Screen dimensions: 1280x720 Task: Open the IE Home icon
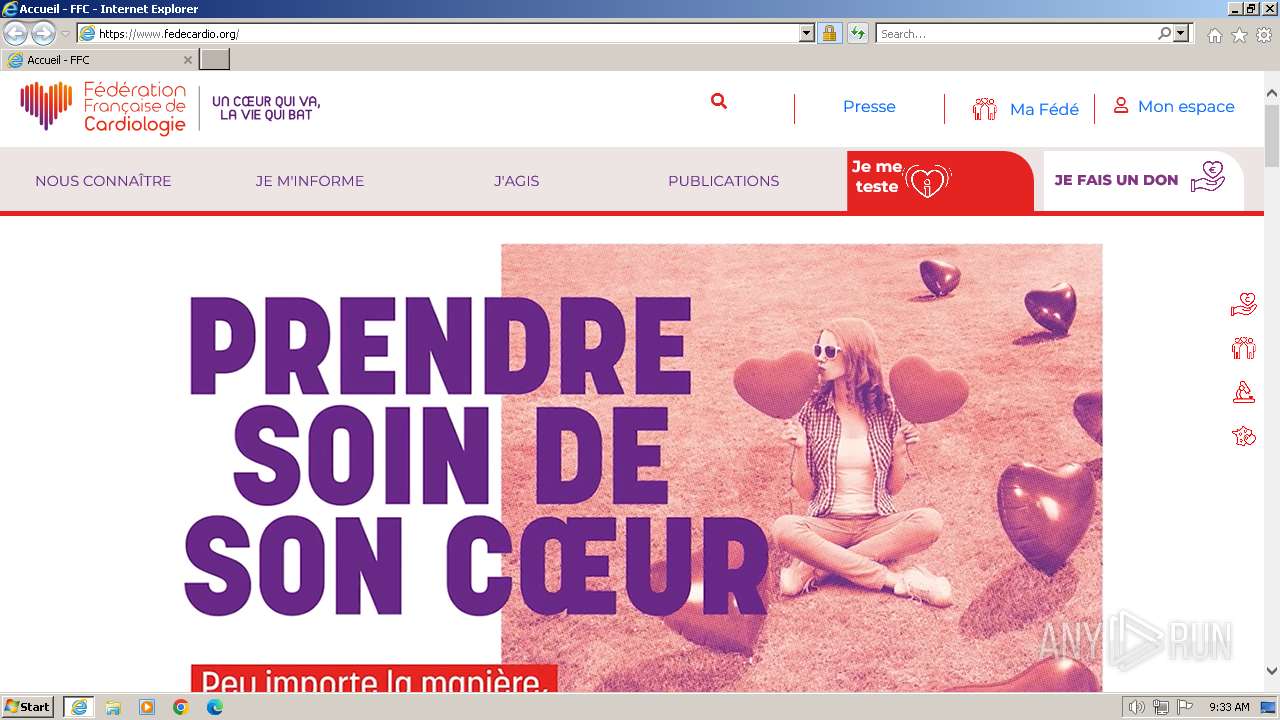[1214, 35]
